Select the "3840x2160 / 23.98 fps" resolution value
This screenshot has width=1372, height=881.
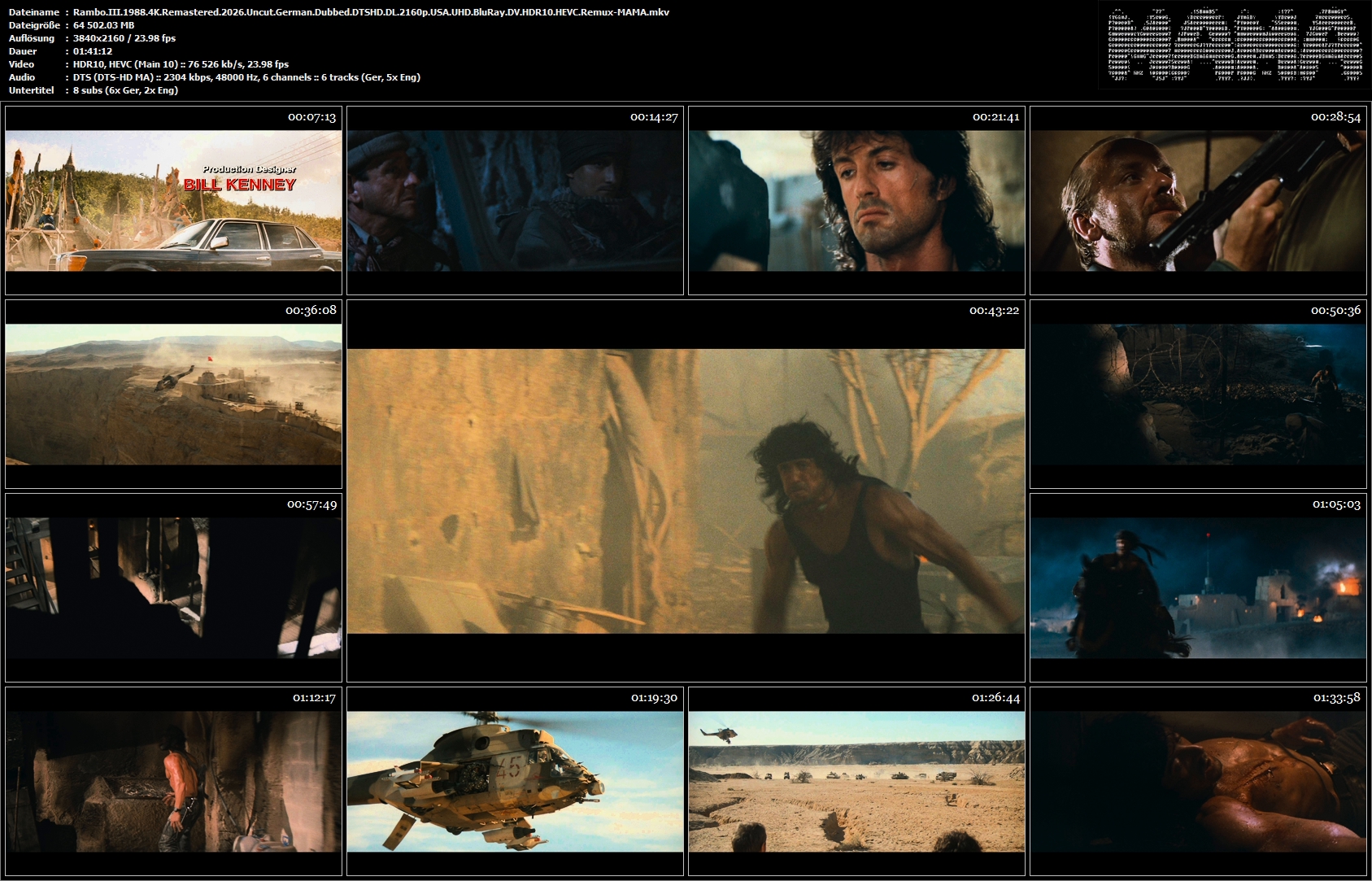(124, 38)
